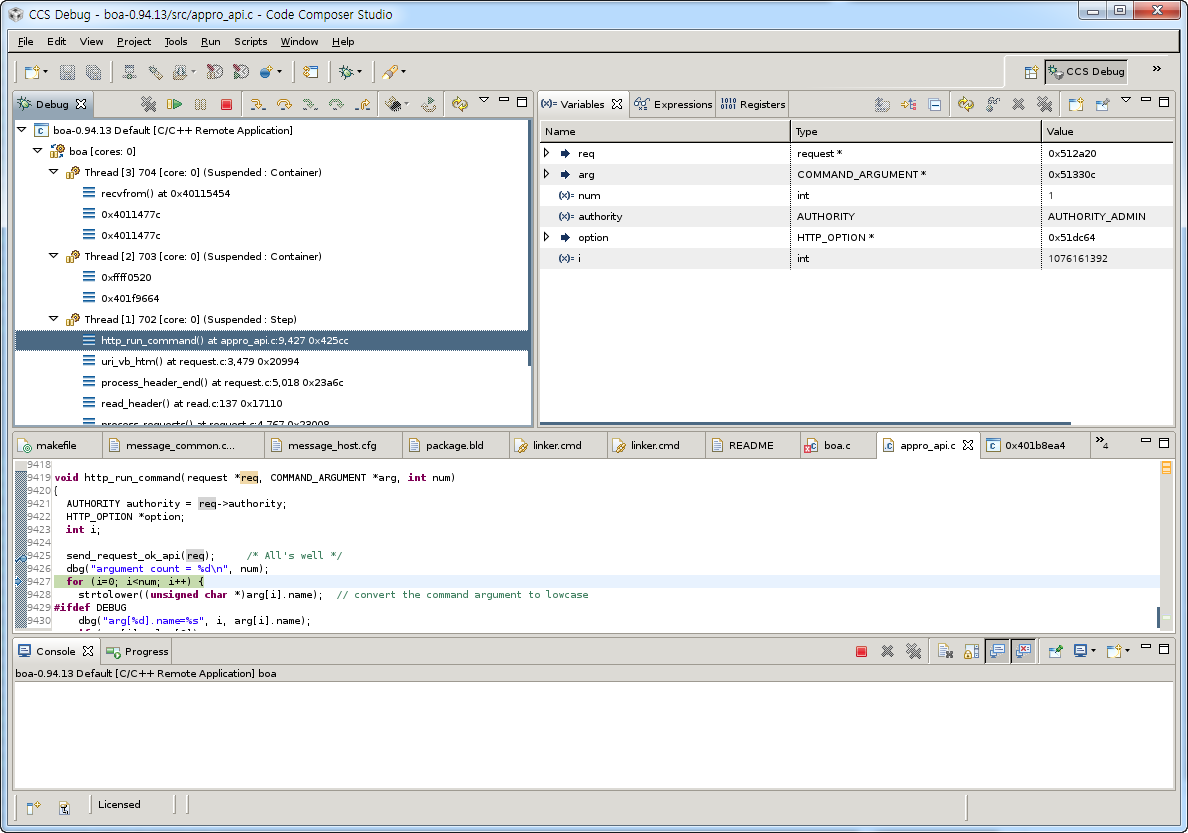Click the Step Return icon

point(364,104)
